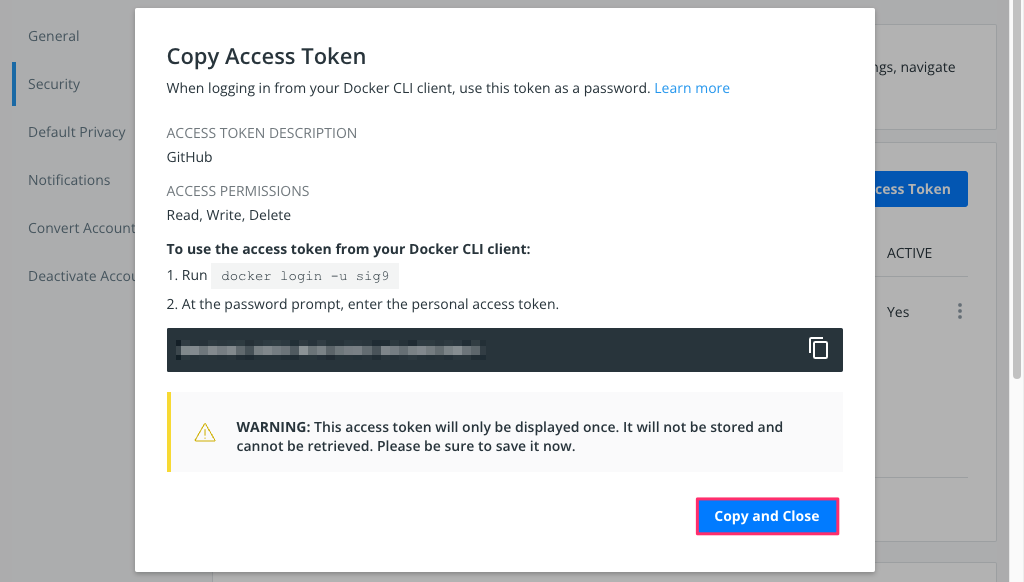Select the docker login -u sig9 command
Viewport: 1024px width, 582px height.
[x=305, y=276]
